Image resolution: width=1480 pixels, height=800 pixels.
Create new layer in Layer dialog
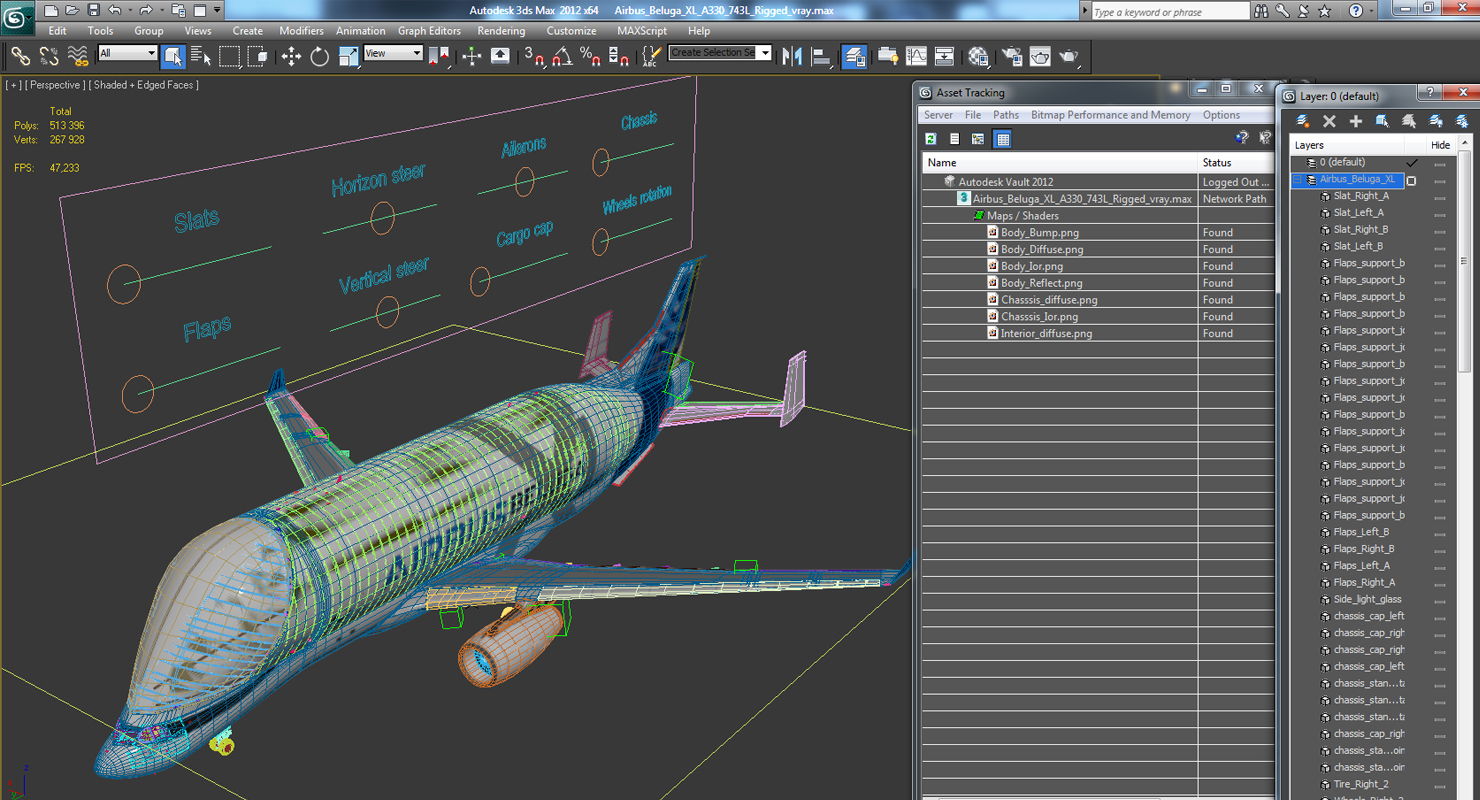click(x=1303, y=121)
